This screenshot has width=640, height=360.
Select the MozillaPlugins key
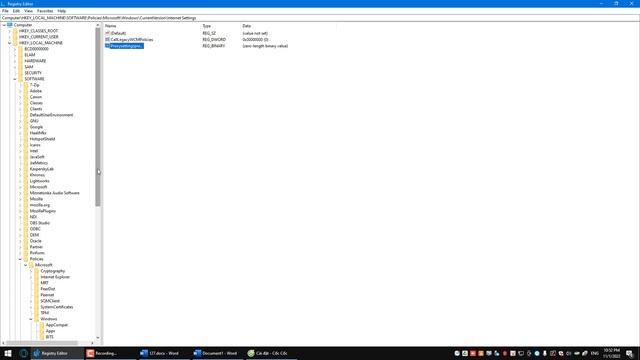(42, 211)
